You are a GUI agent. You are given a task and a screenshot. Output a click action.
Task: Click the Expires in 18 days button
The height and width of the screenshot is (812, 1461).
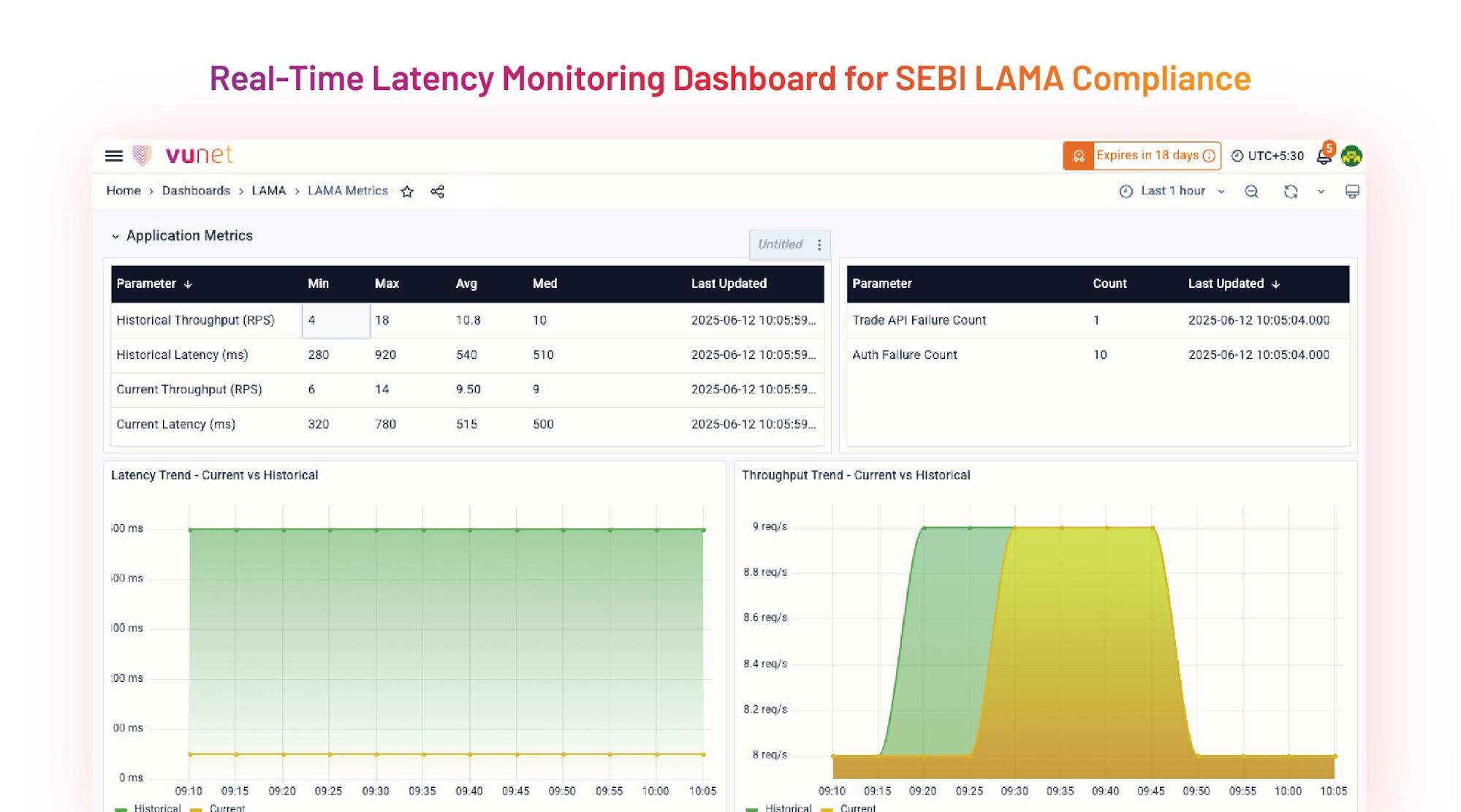pyautogui.click(x=1147, y=156)
